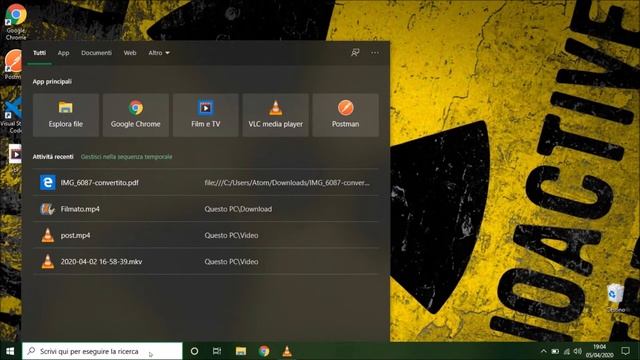Open the notification center icon

click(x=625, y=351)
